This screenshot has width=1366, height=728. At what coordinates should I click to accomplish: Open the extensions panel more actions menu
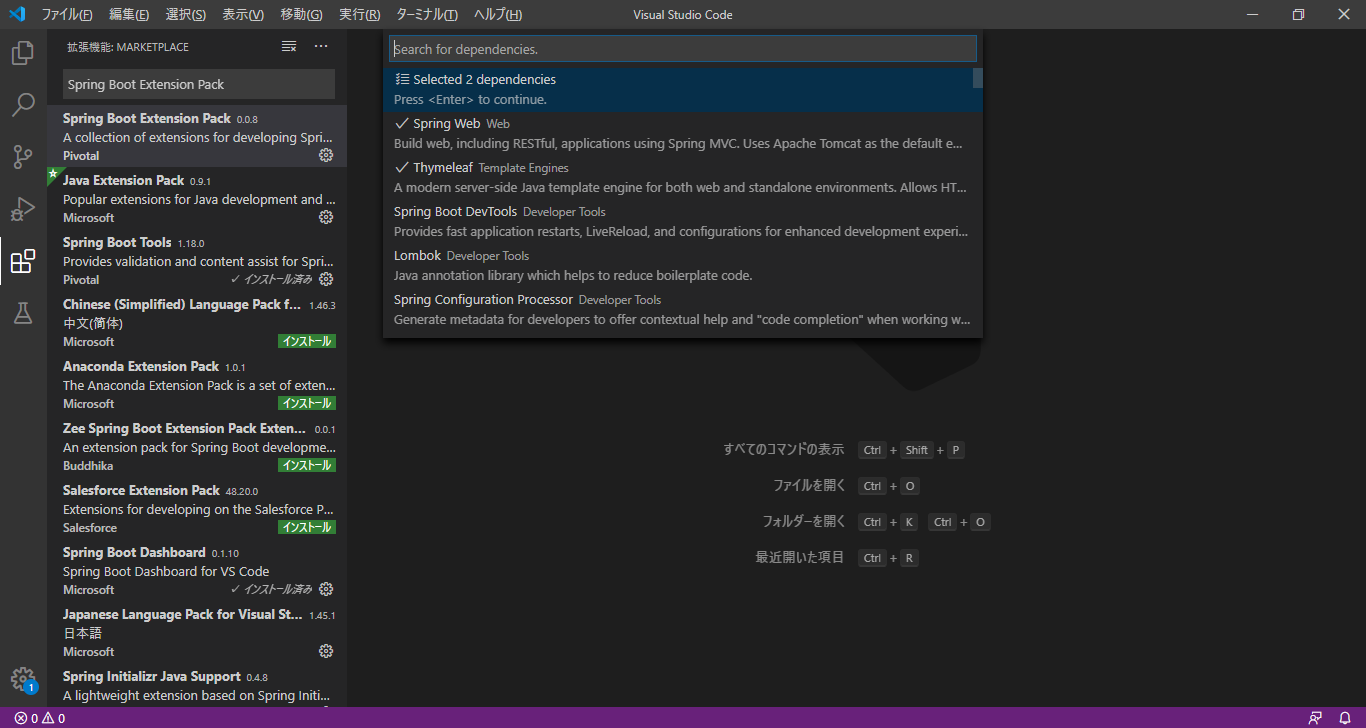[321, 47]
